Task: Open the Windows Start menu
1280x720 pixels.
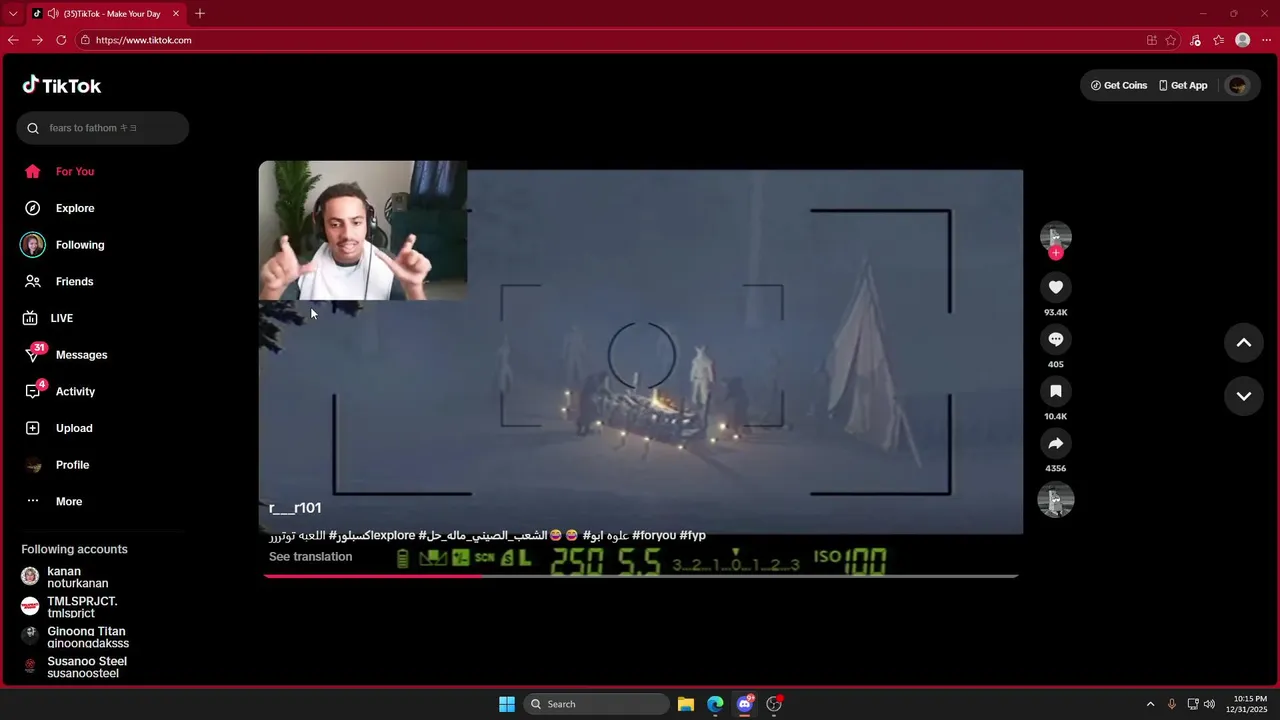Action: click(x=507, y=704)
